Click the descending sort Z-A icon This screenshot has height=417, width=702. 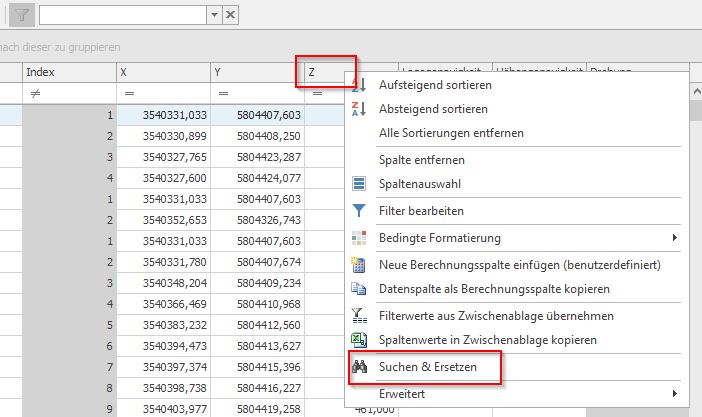click(x=360, y=109)
